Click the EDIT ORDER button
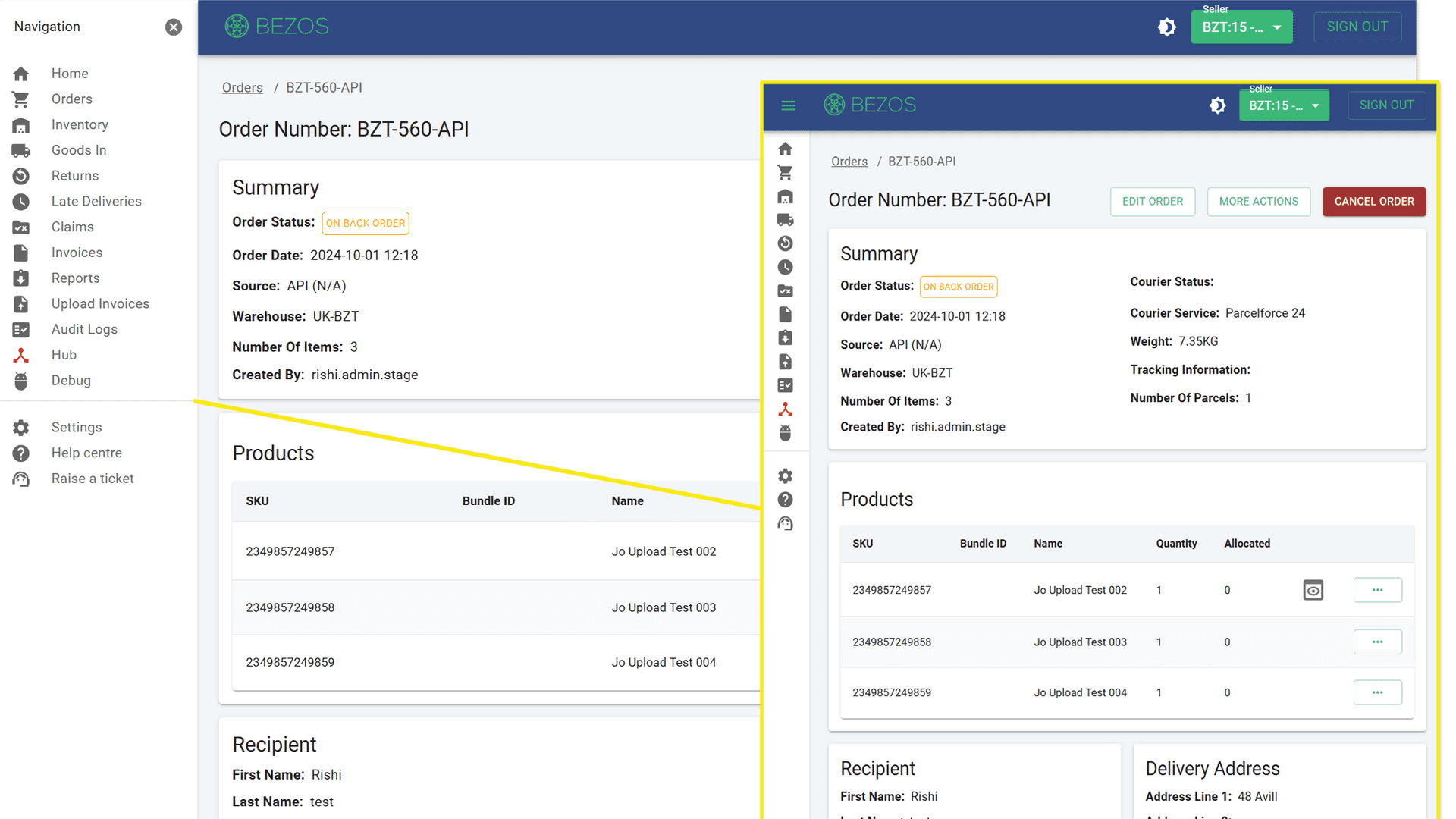1456x819 pixels. (1153, 202)
